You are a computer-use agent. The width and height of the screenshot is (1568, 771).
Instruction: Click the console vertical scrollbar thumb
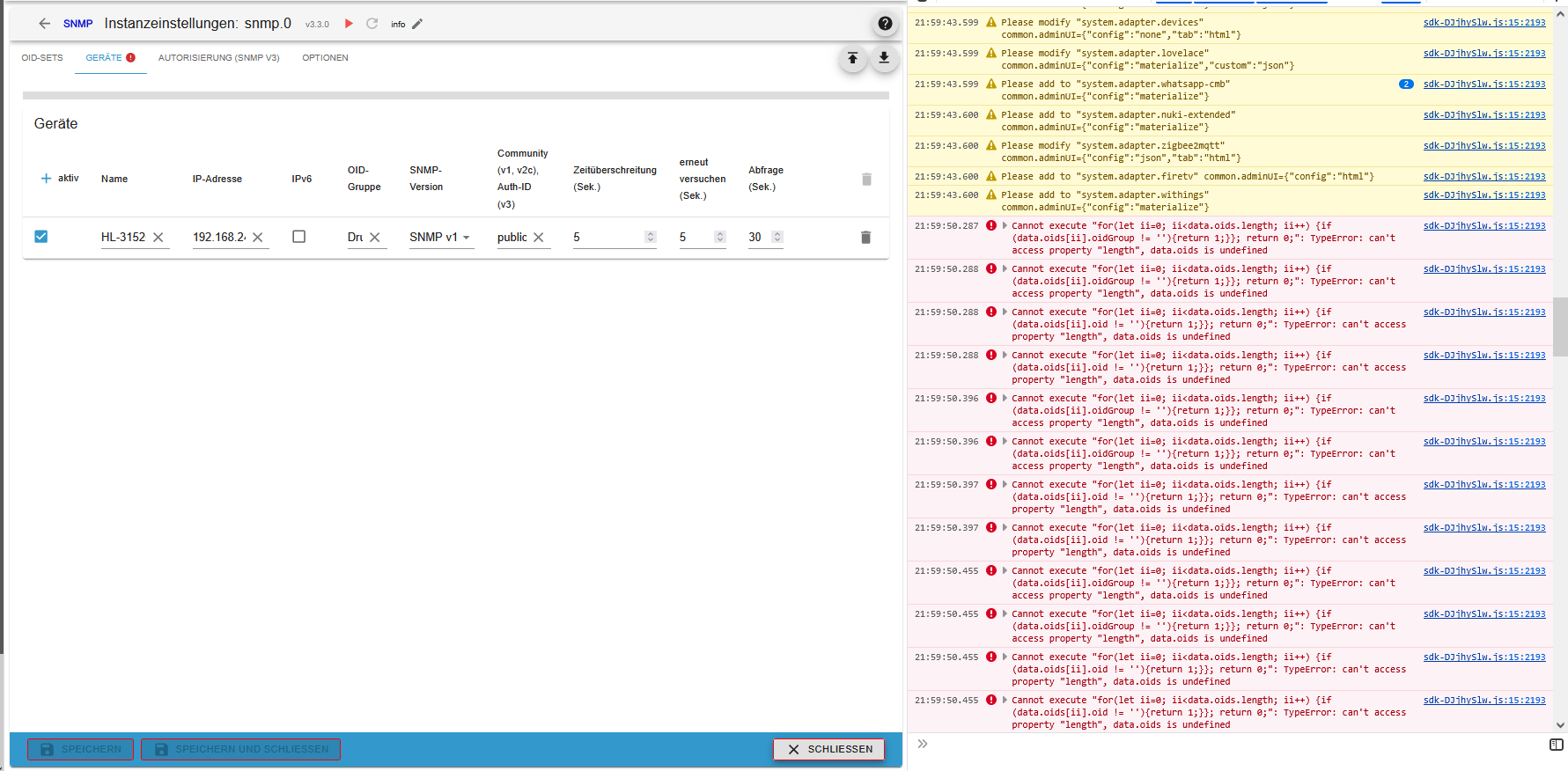pyautogui.click(x=1560, y=327)
